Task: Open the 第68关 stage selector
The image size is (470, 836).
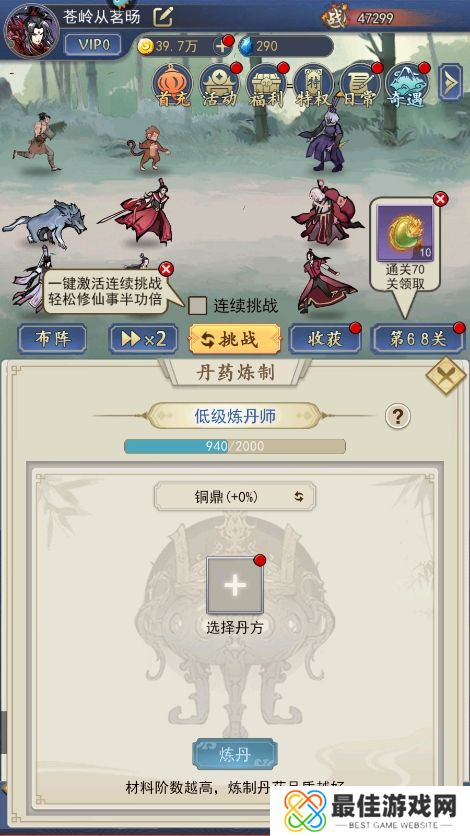Action: (418, 339)
